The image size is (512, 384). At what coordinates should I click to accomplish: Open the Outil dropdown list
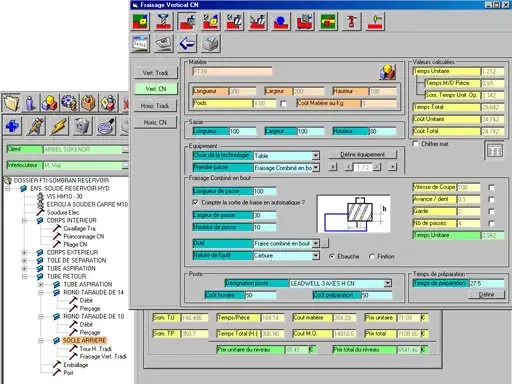tap(316, 244)
